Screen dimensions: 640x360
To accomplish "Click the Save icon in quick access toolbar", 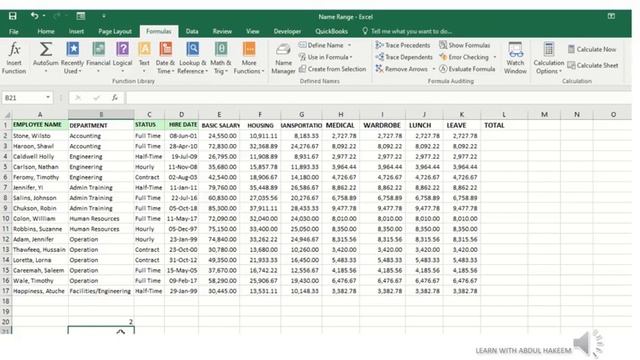I will click(x=13, y=16).
